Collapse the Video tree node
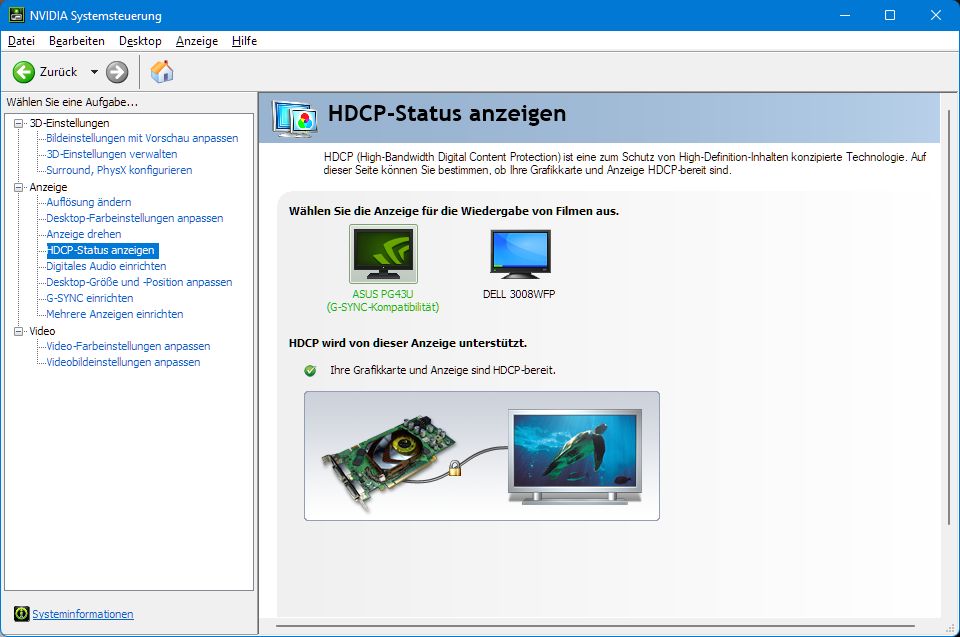Viewport: 960px width, 637px height. (x=18, y=331)
